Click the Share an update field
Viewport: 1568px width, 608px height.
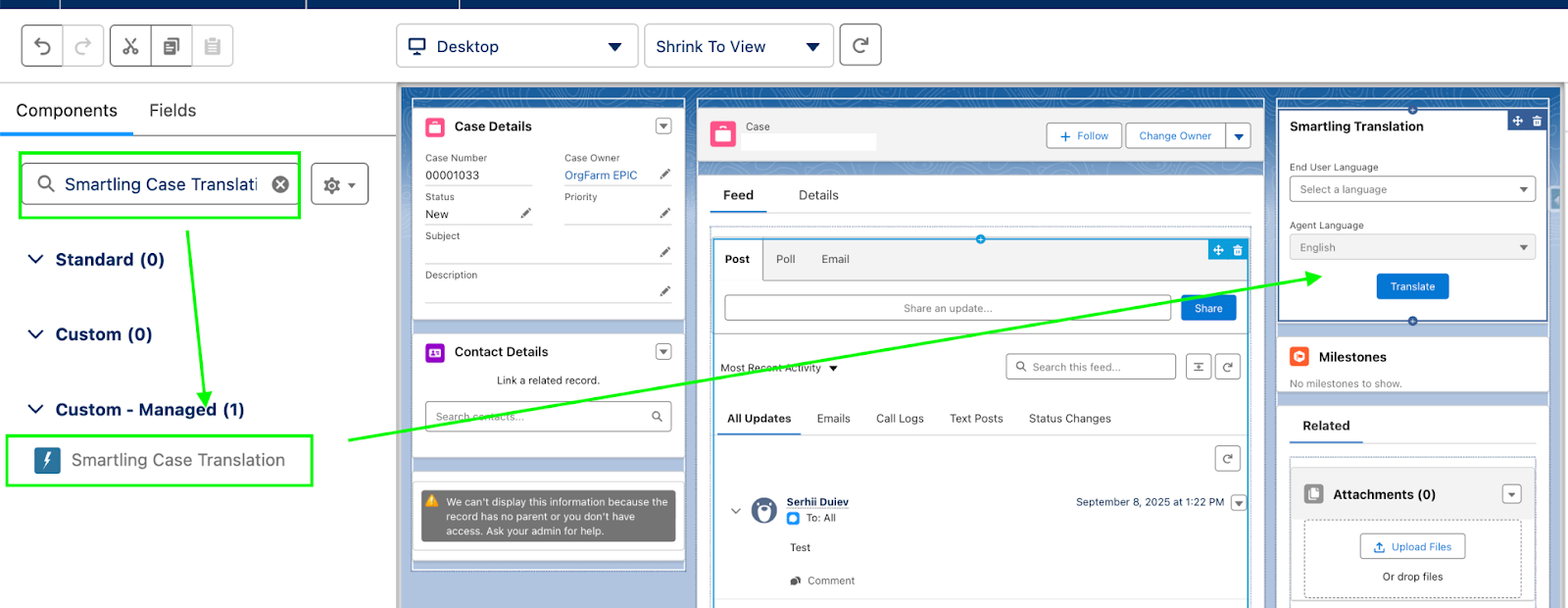(947, 308)
